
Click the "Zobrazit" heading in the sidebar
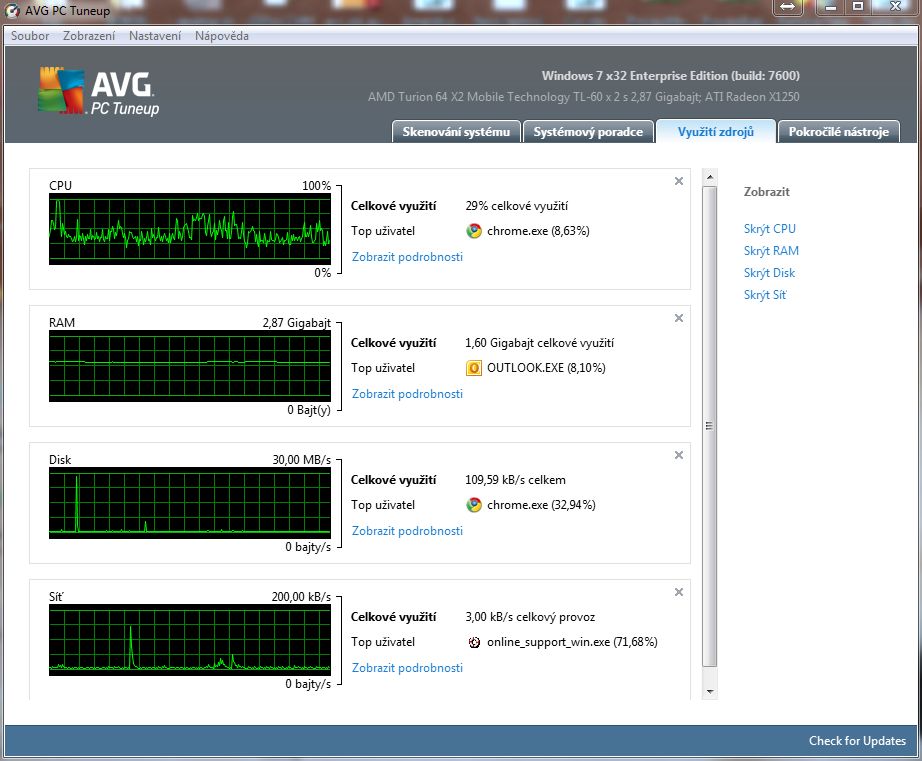(x=766, y=192)
